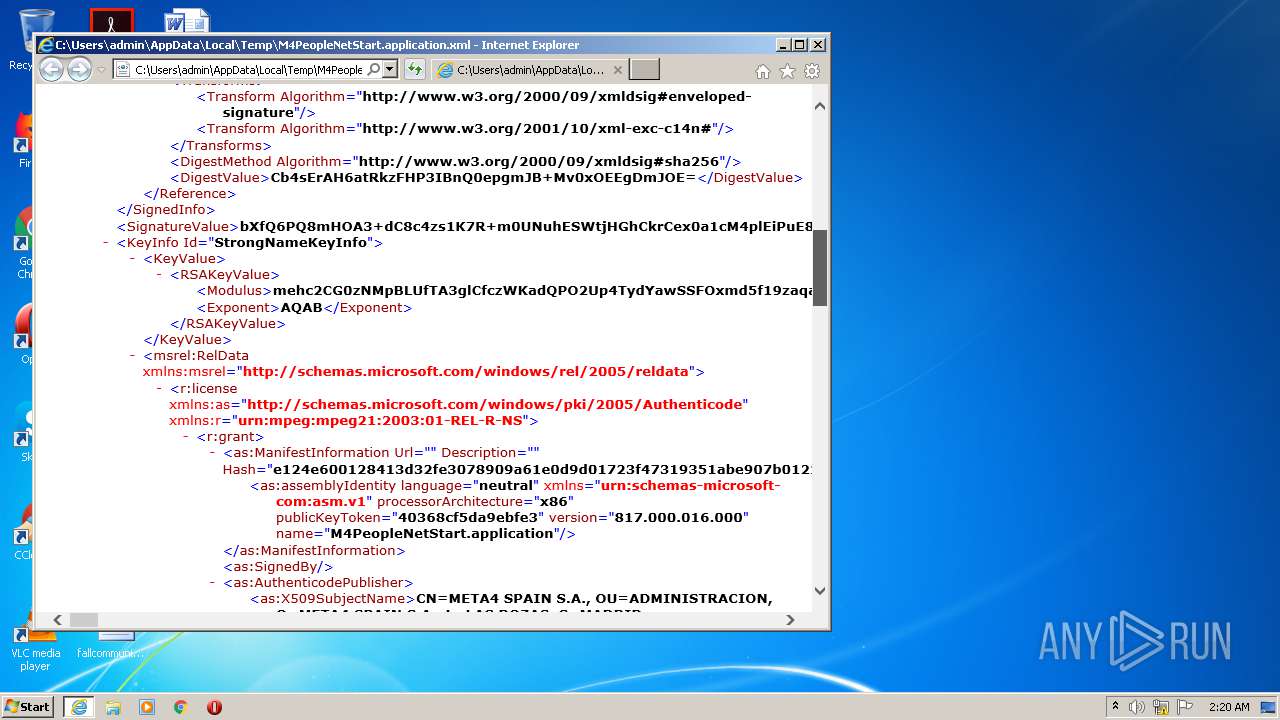Open Action Center flag tray icon
This screenshot has height=720, width=1280.
pos(1184,706)
